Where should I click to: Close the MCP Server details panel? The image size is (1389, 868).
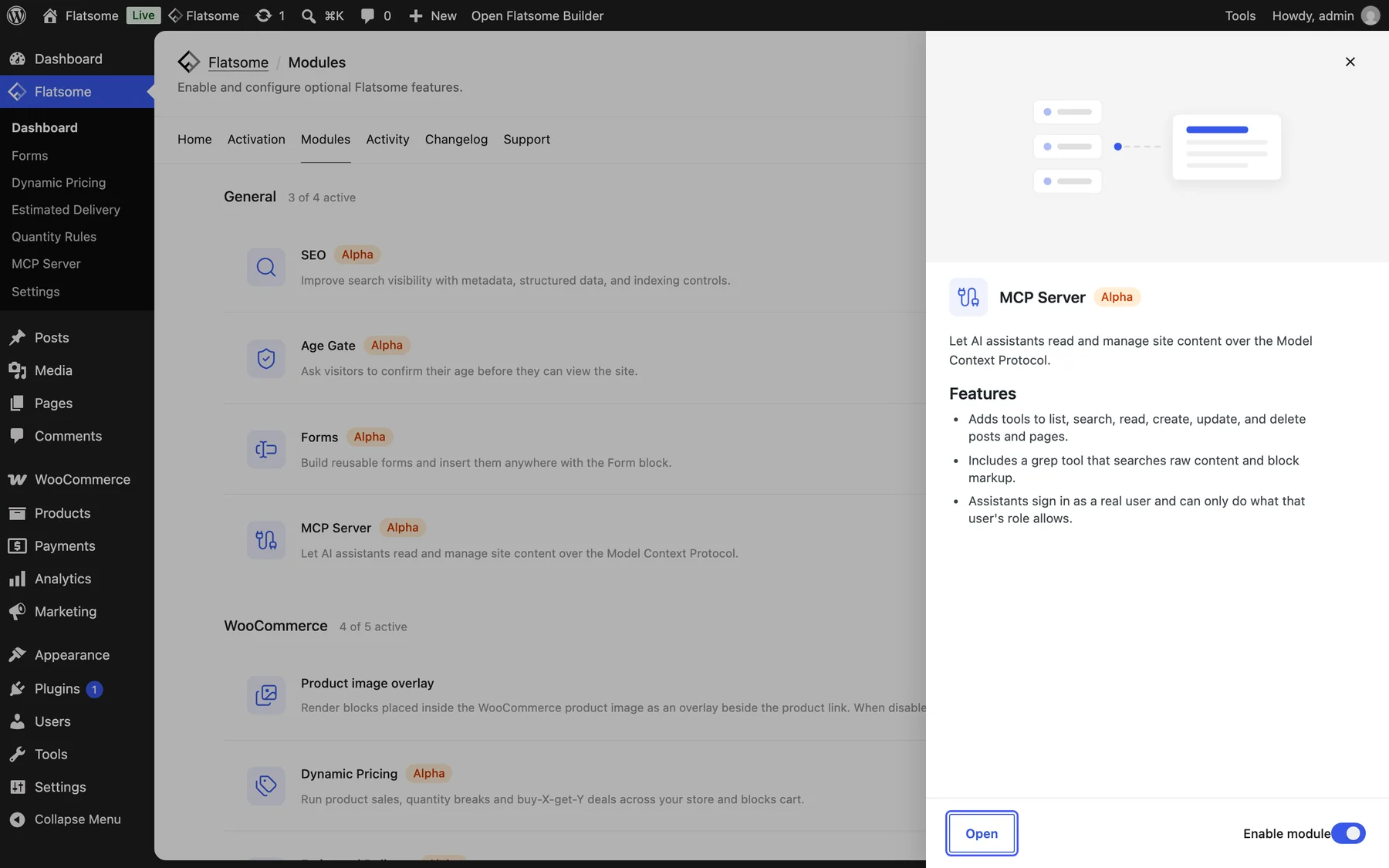1350,62
